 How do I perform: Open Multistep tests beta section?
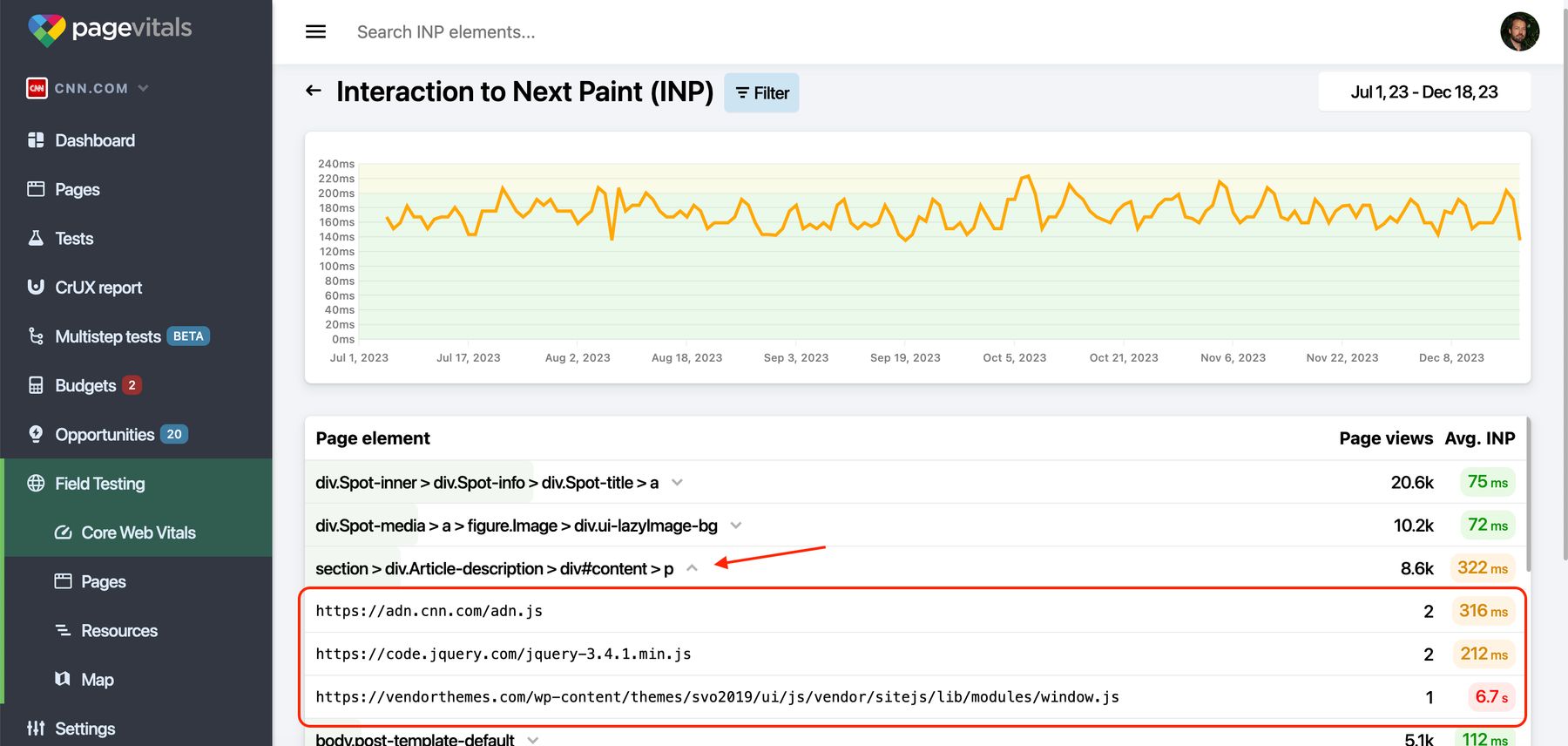108,336
